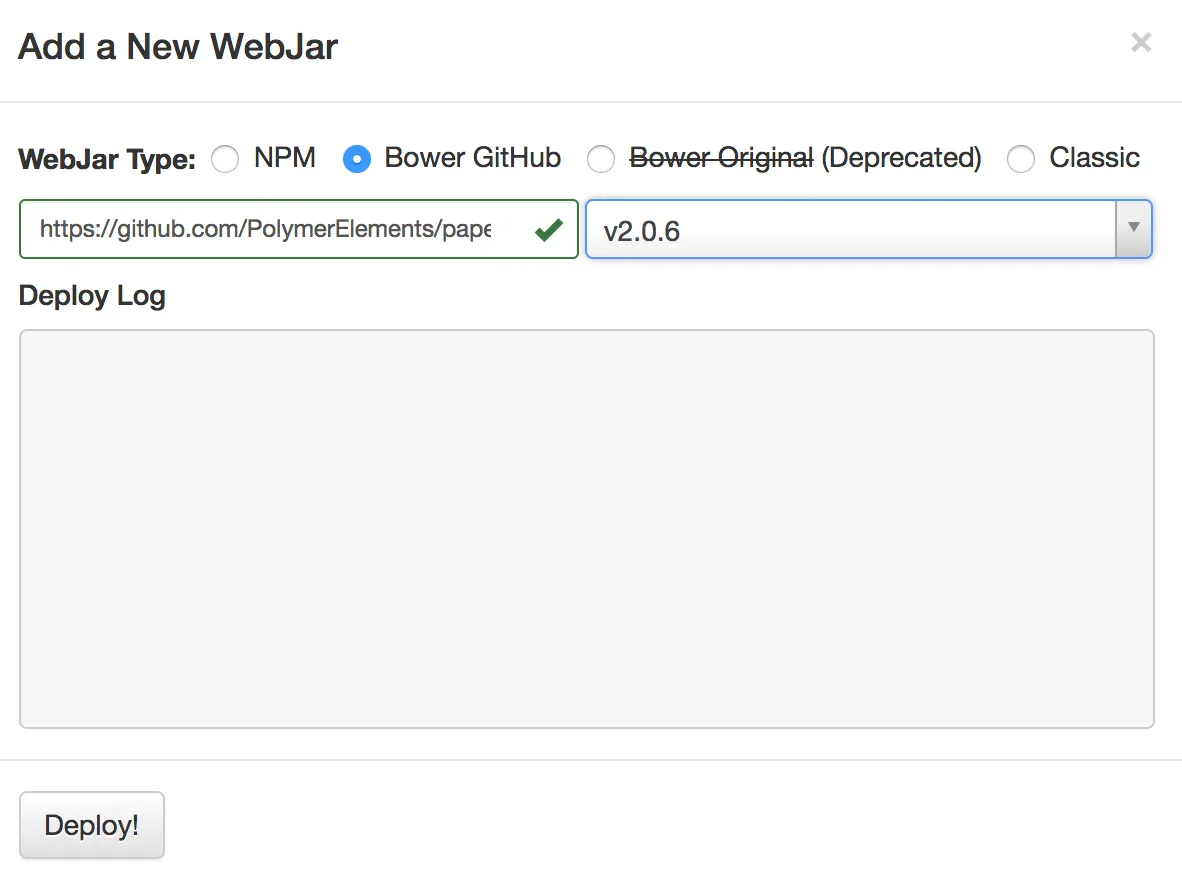1182x873 pixels.
Task: Click the Add a New WebJar title
Action: (x=176, y=46)
